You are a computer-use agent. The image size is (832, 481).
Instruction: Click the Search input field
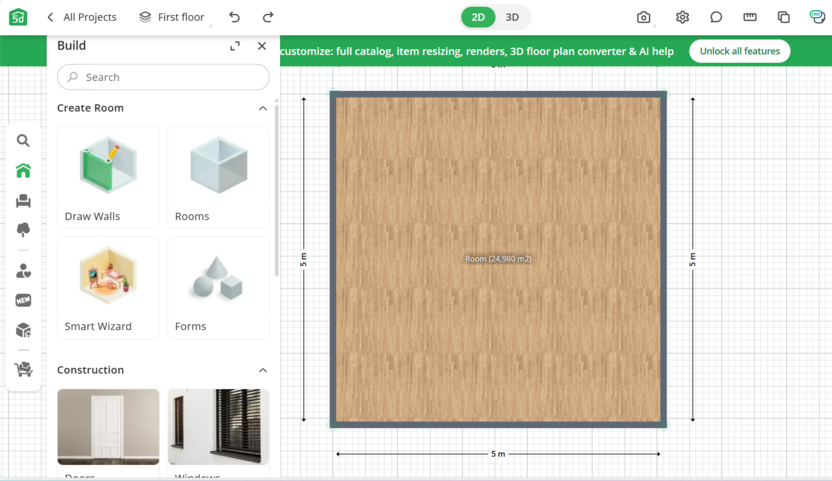(x=163, y=77)
